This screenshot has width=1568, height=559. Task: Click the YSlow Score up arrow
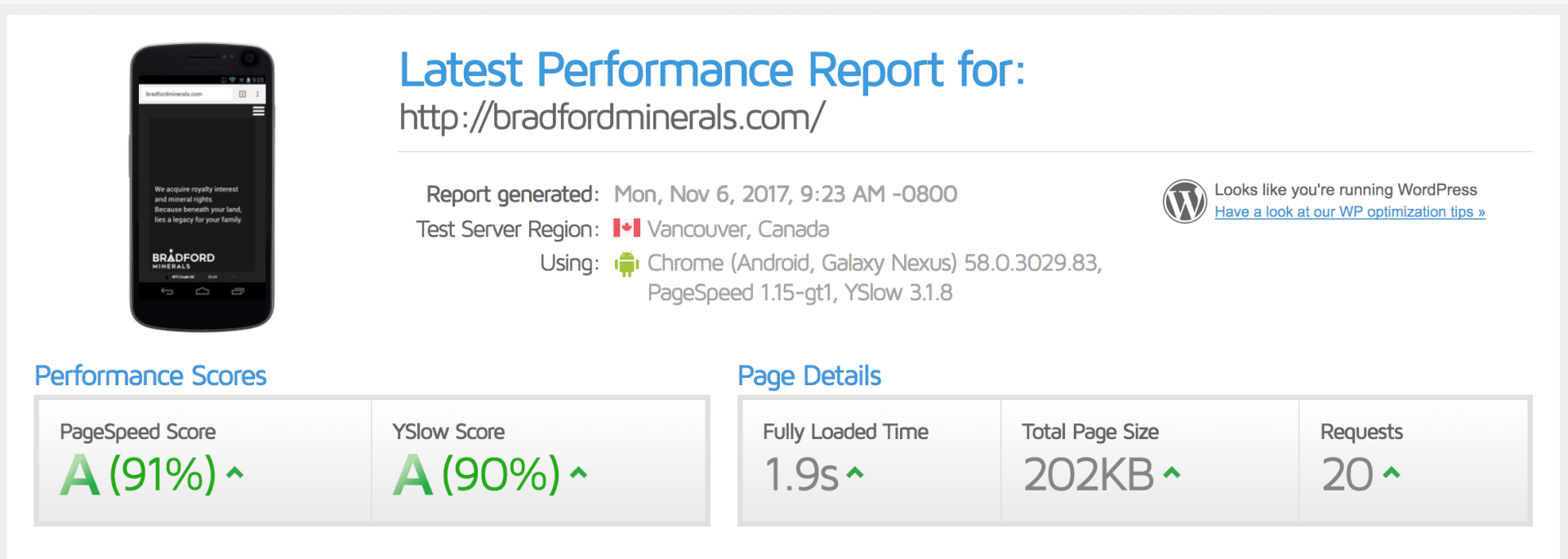coord(579,472)
